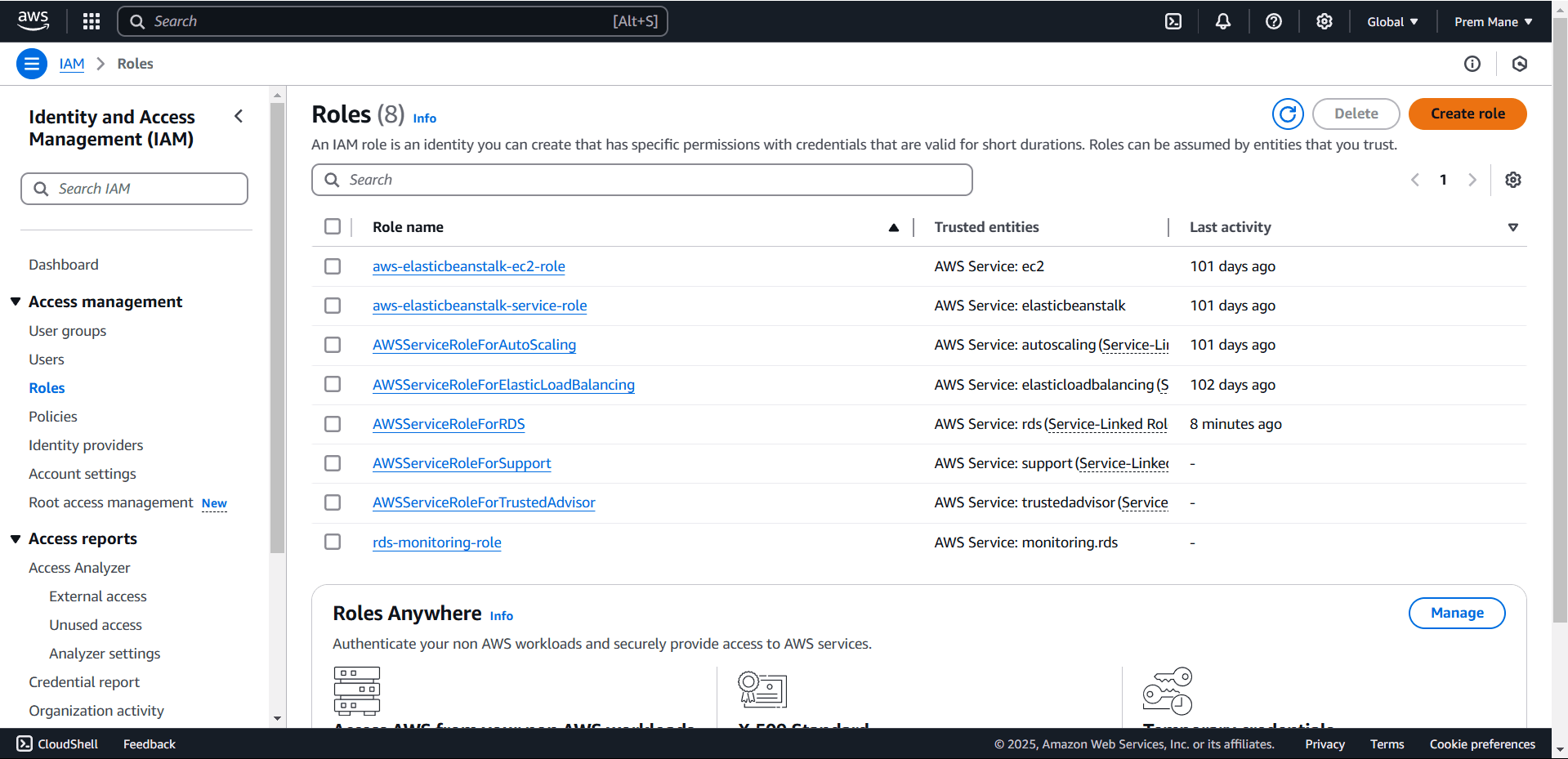The height and width of the screenshot is (759, 1568).
Task: Sort by Last activity dropdown arrow
Action: (1513, 227)
